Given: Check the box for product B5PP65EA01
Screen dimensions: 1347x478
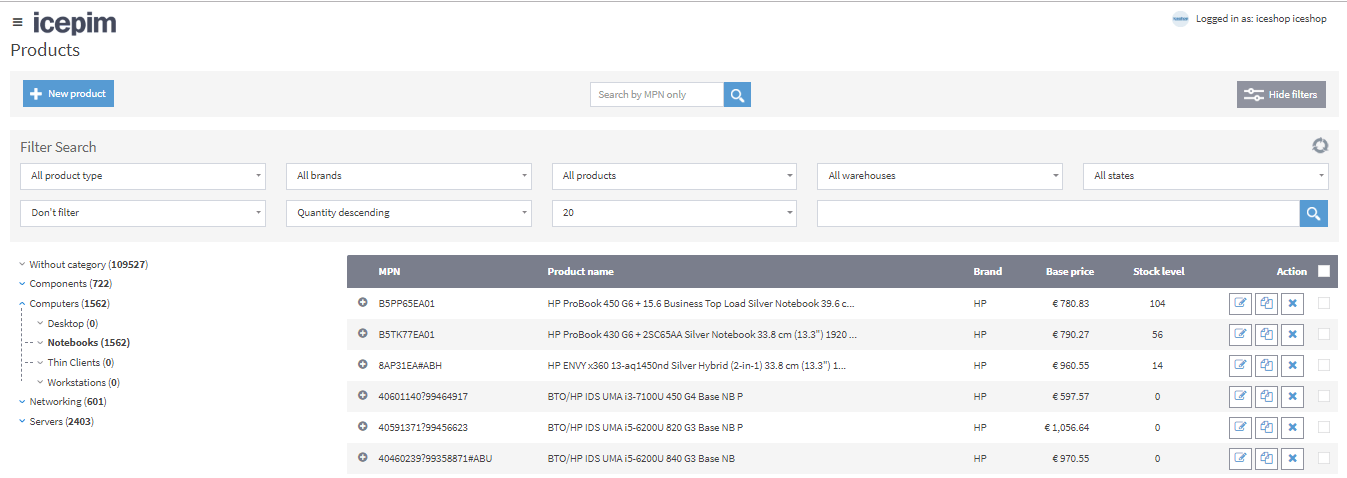Looking at the screenshot, I should click(x=1324, y=304).
